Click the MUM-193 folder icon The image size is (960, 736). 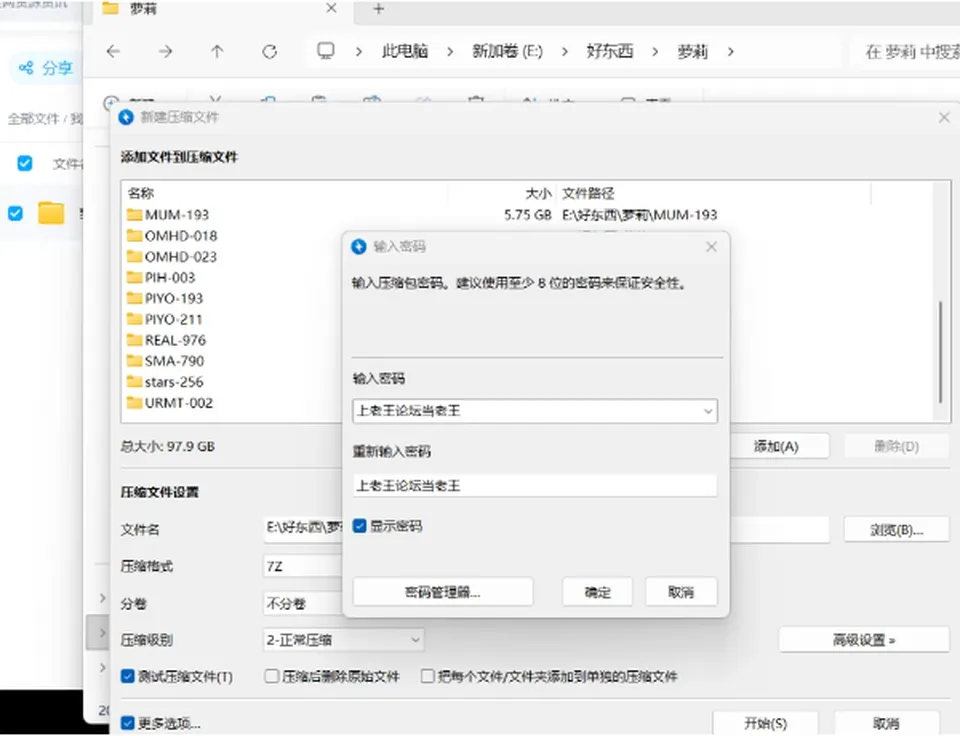134,215
